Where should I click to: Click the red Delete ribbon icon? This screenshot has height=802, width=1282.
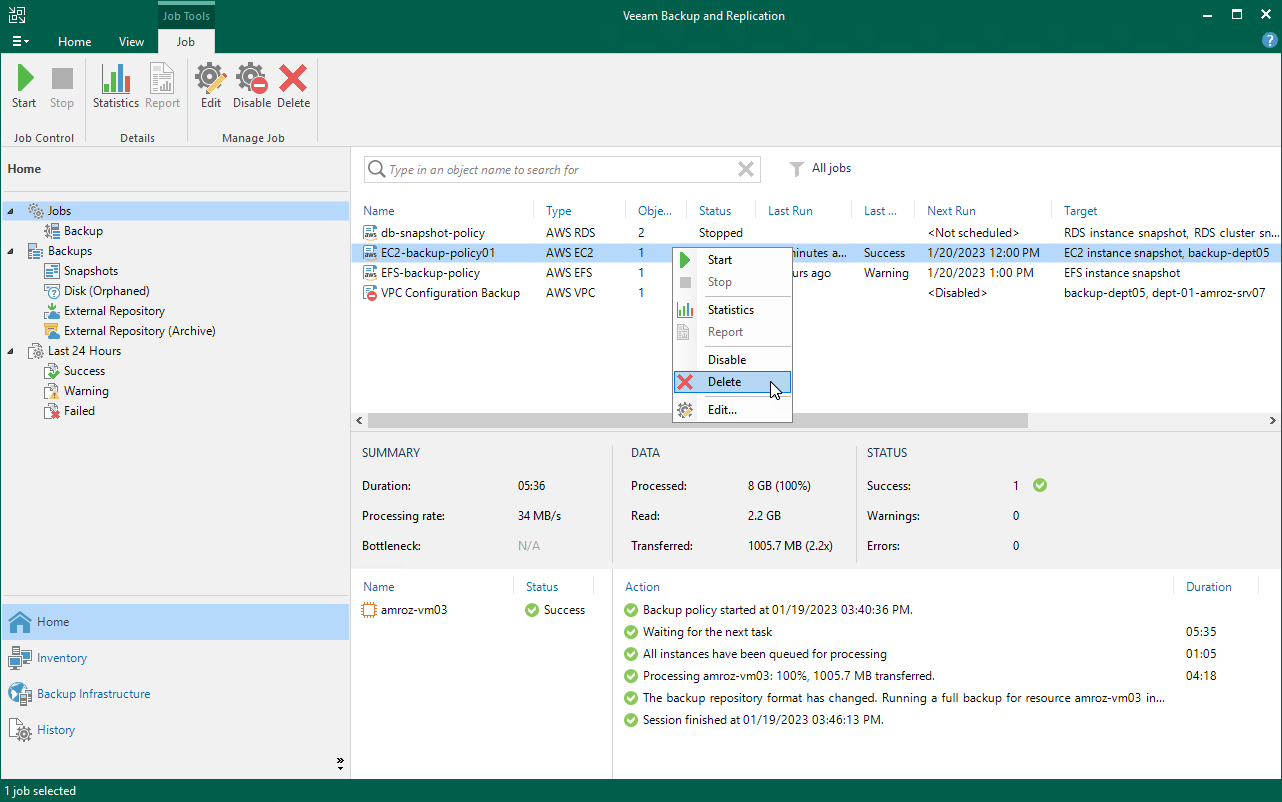click(x=293, y=87)
